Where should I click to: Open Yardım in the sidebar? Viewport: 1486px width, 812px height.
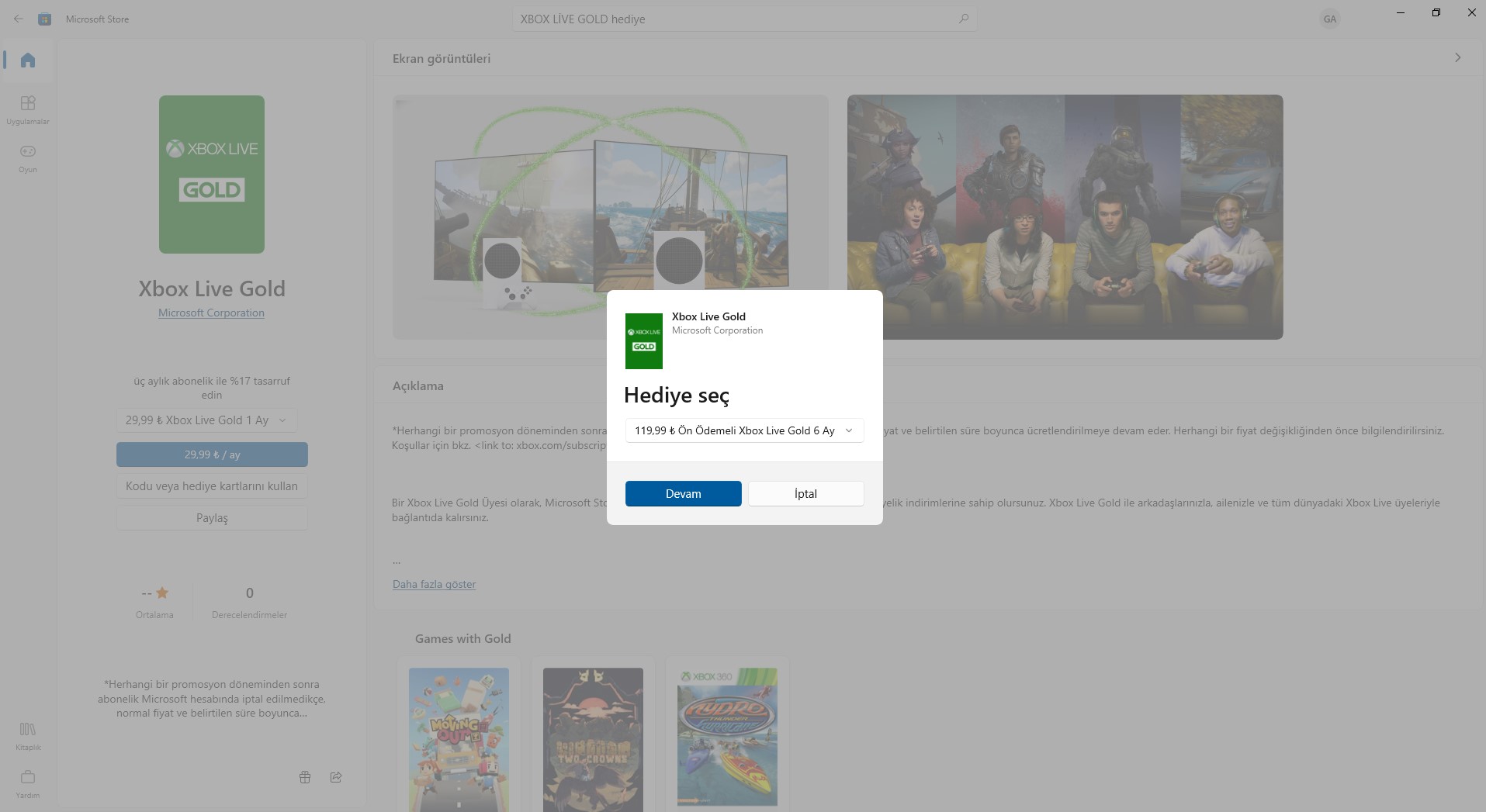click(28, 784)
